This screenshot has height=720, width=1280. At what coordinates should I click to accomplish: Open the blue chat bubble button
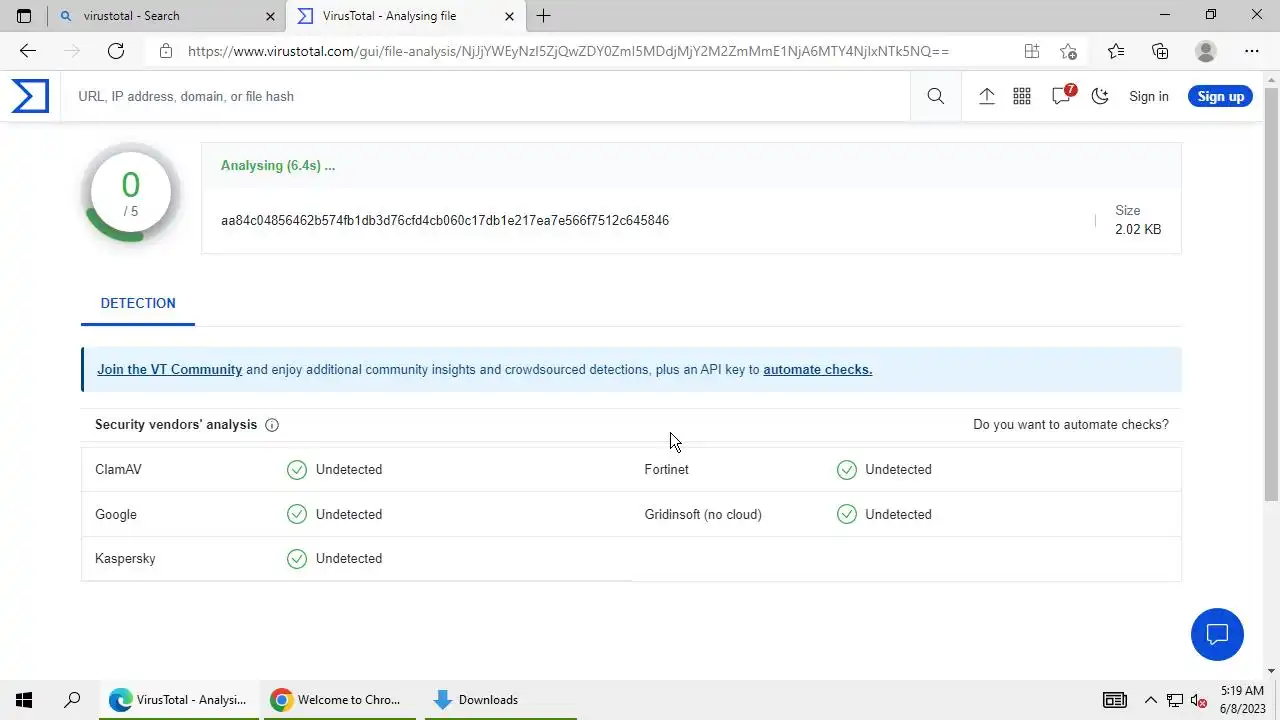(1217, 634)
